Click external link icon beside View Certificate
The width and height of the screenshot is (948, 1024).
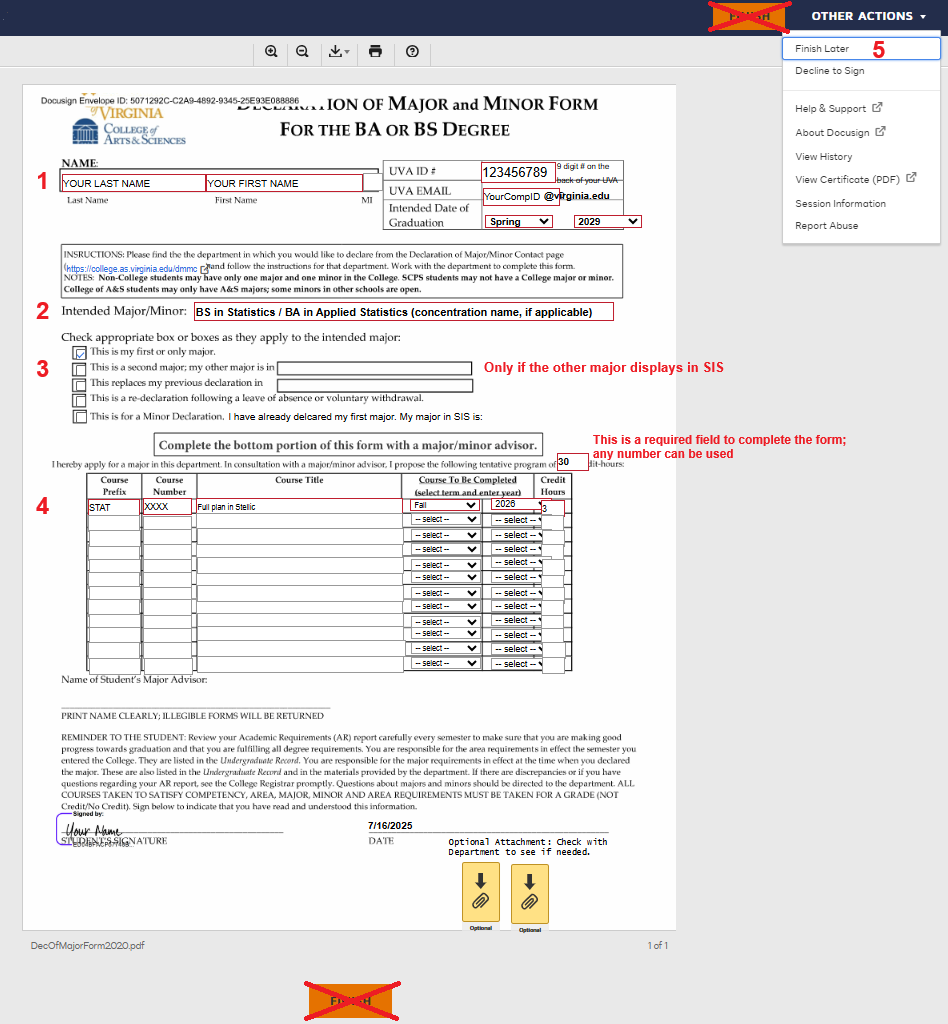coord(911,177)
